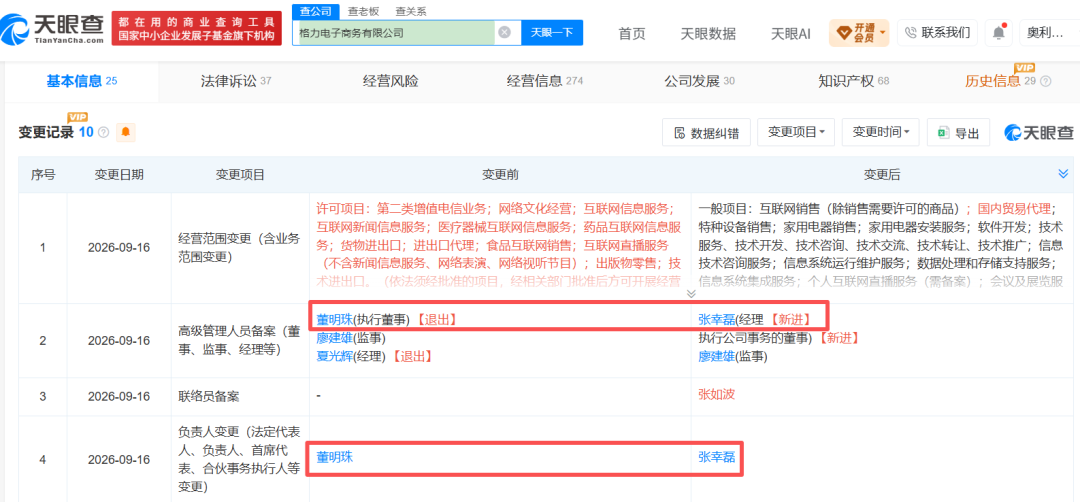Click the 变更项目 column header

[x=240, y=175]
